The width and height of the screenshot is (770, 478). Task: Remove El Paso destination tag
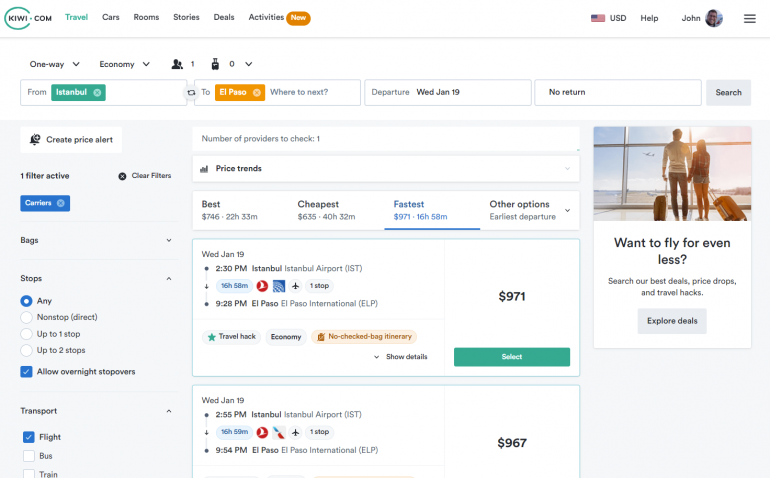(256, 93)
